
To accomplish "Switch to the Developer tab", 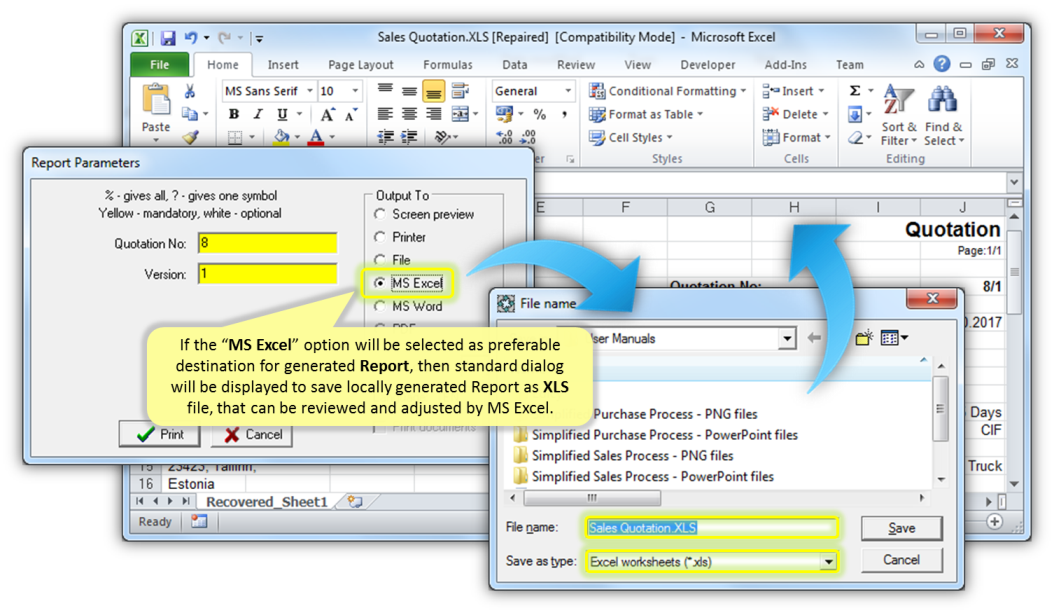I will click(708, 65).
